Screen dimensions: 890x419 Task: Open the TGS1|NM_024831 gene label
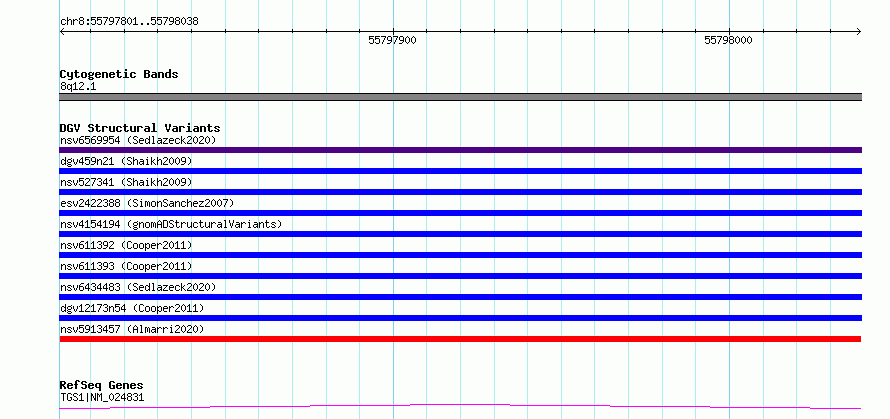[102, 397]
